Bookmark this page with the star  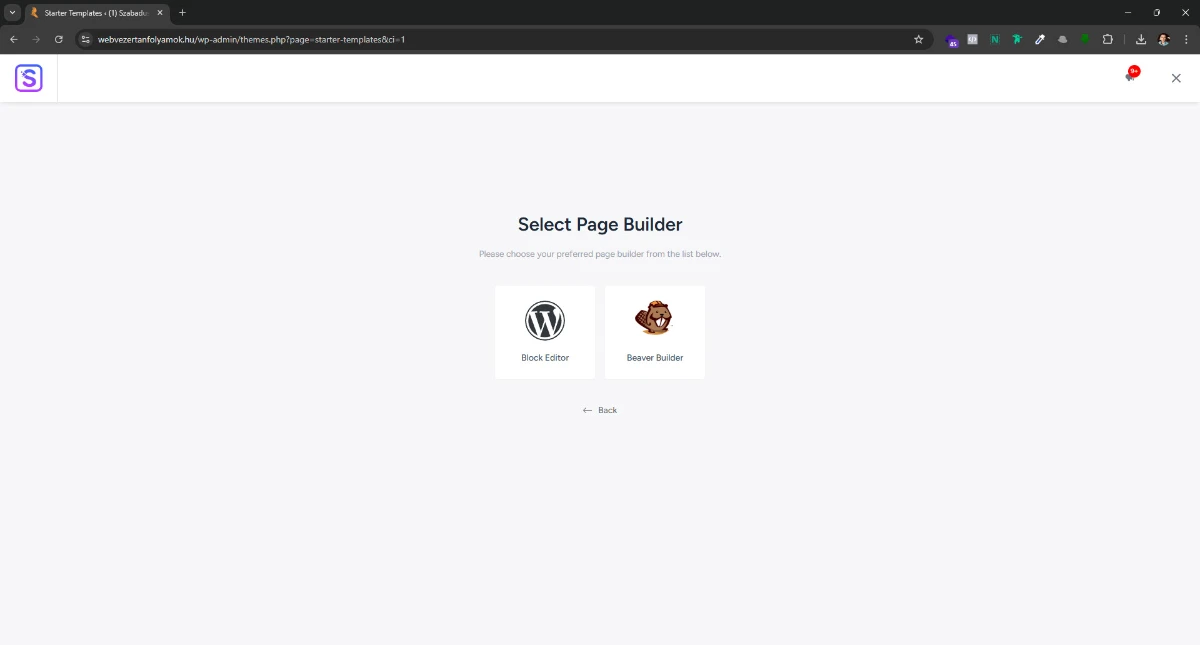pos(918,39)
